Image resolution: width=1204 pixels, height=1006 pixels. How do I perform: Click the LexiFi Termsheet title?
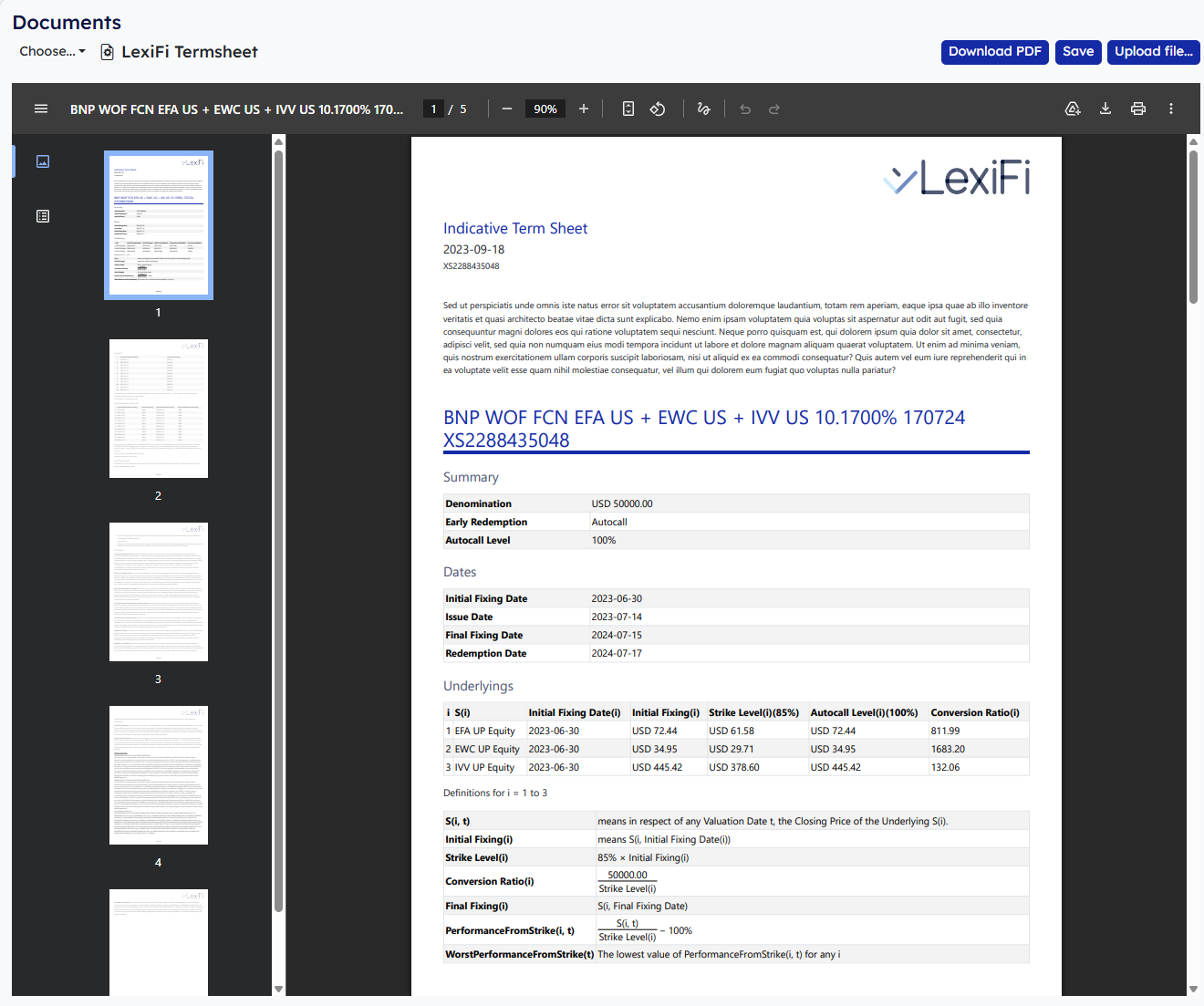coord(190,52)
